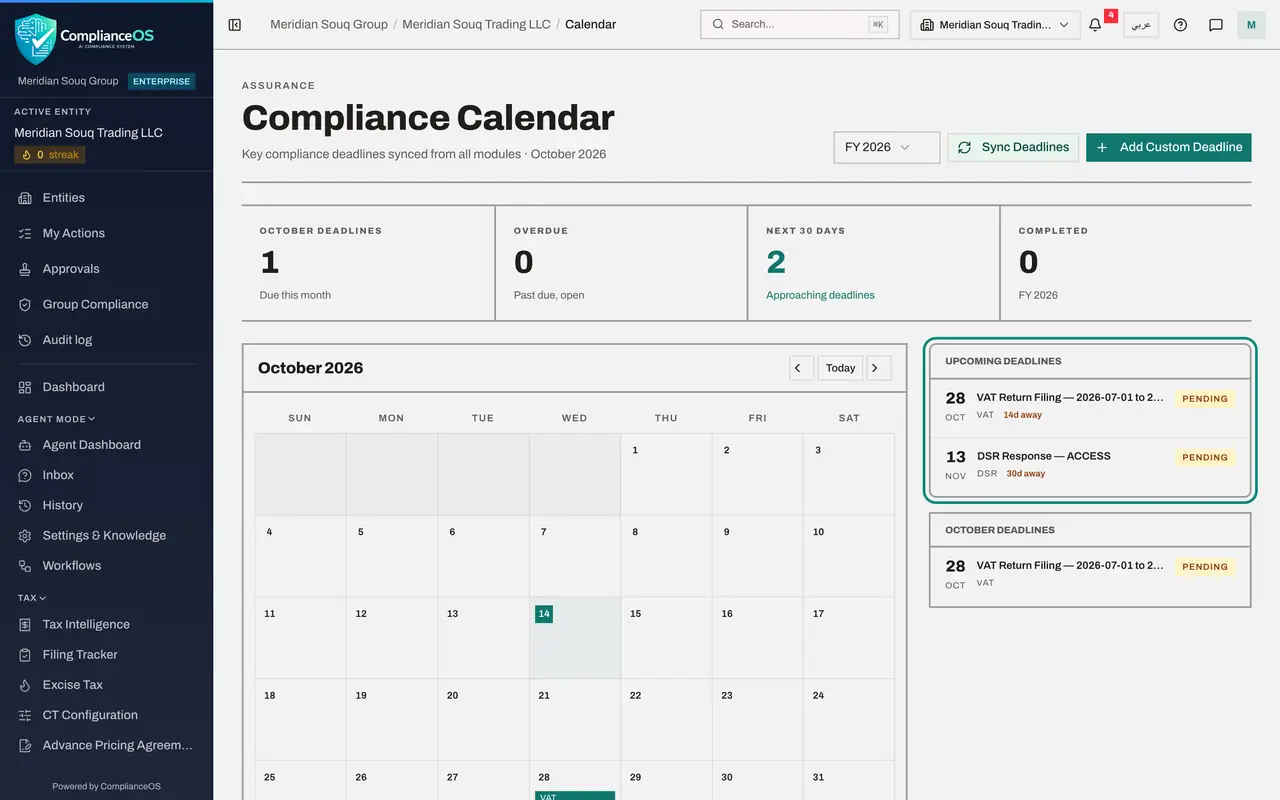Select October 14 on the calendar
1280x800 pixels.
tap(575, 638)
